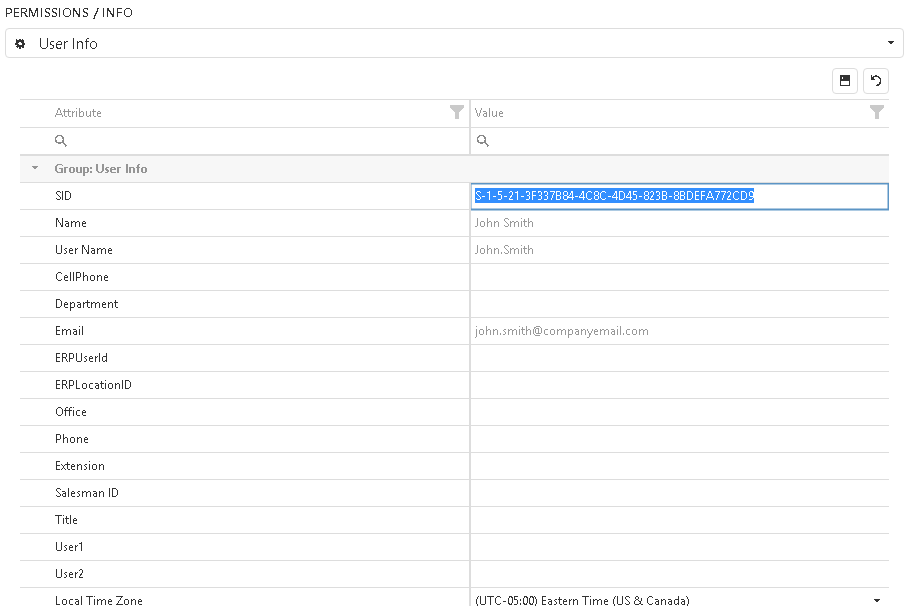Select the User Name attribute label
The width and height of the screenshot is (909, 606).
coord(83,250)
